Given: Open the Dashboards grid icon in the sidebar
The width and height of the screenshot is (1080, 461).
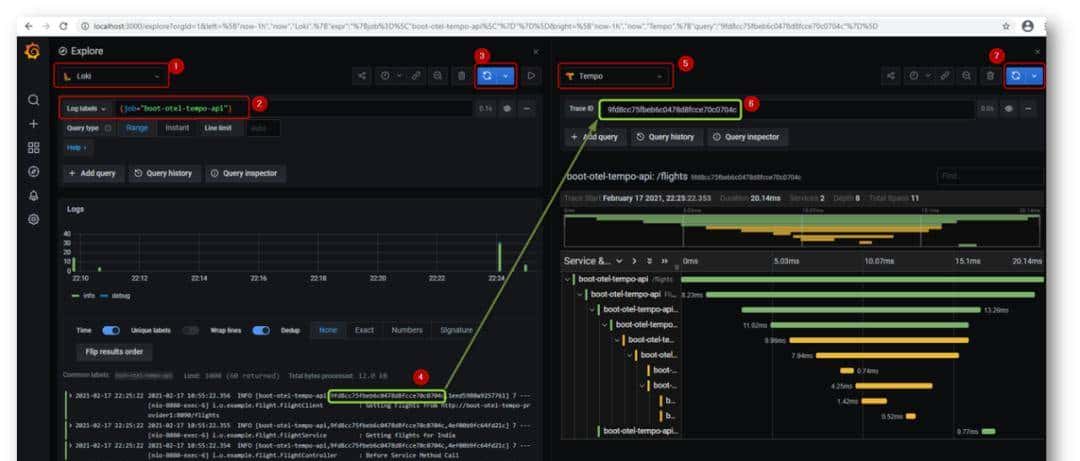Looking at the screenshot, I should pyautogui.click(x=33, y=147).
